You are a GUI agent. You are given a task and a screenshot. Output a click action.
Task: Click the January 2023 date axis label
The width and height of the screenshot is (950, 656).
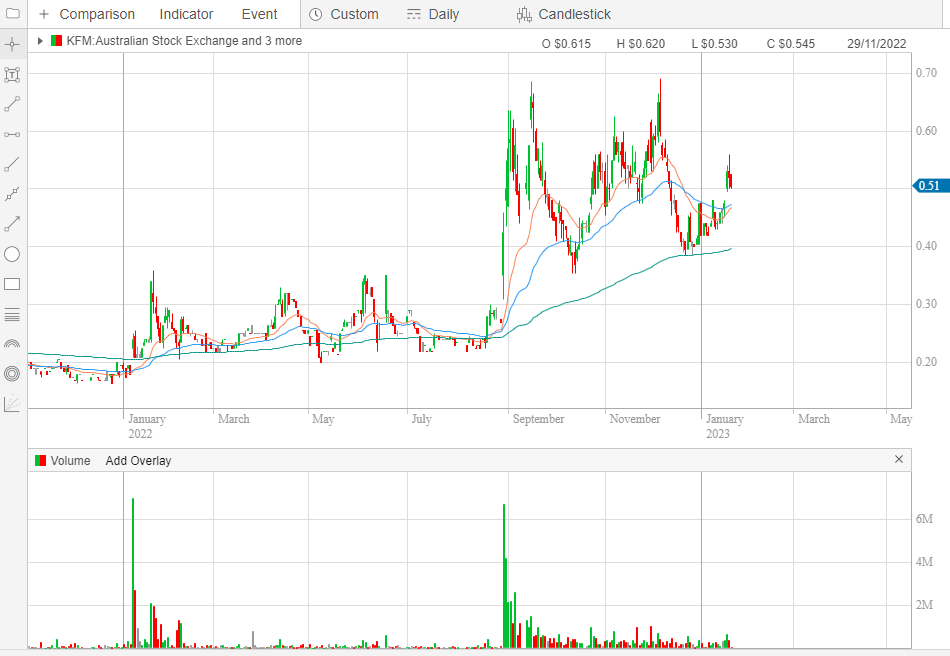[725, 426]
